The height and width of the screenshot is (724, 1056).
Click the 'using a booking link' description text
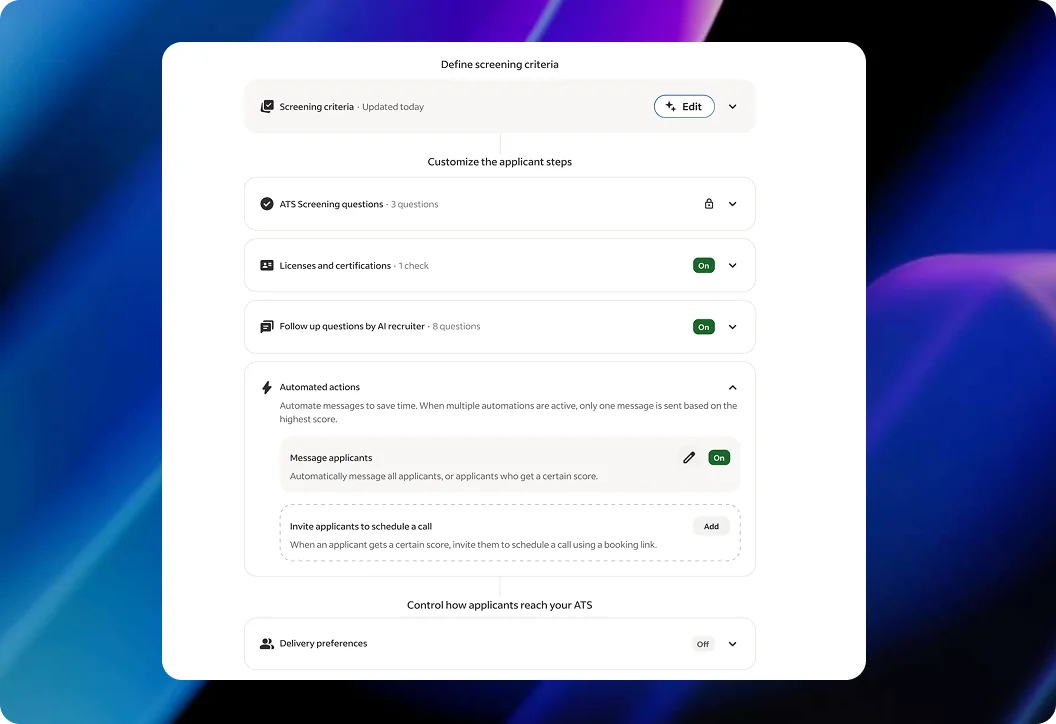point(615,544)
